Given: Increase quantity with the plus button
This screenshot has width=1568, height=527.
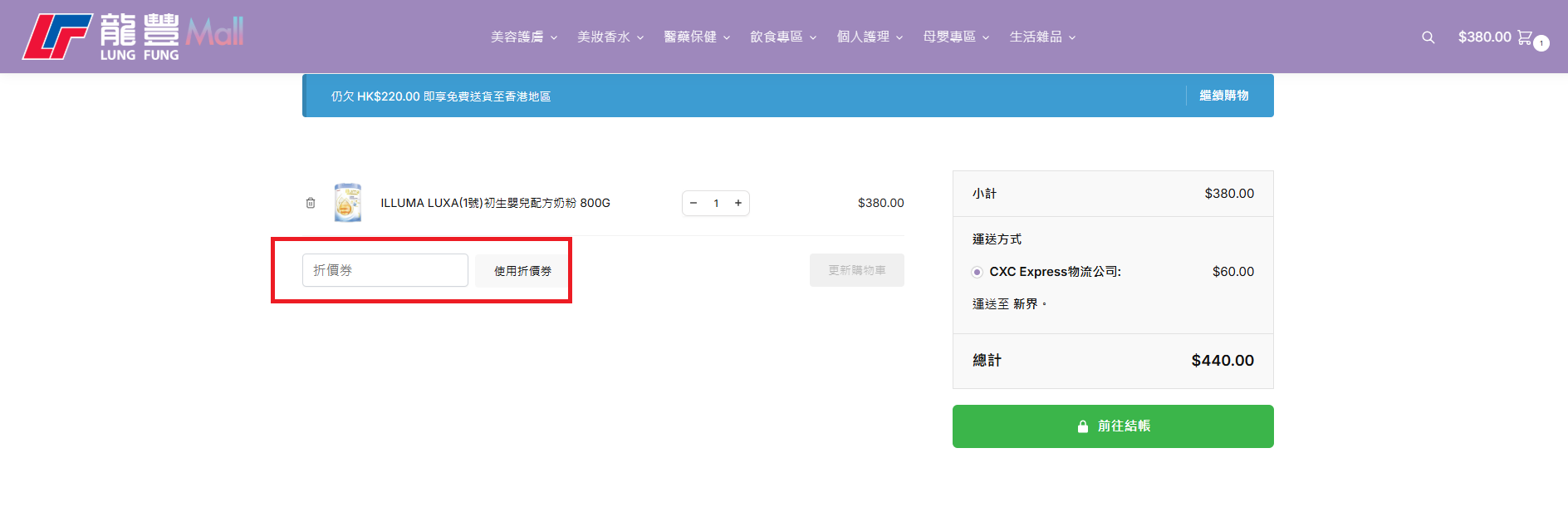Looking at the screenshot, I should (x=737, y=203).
